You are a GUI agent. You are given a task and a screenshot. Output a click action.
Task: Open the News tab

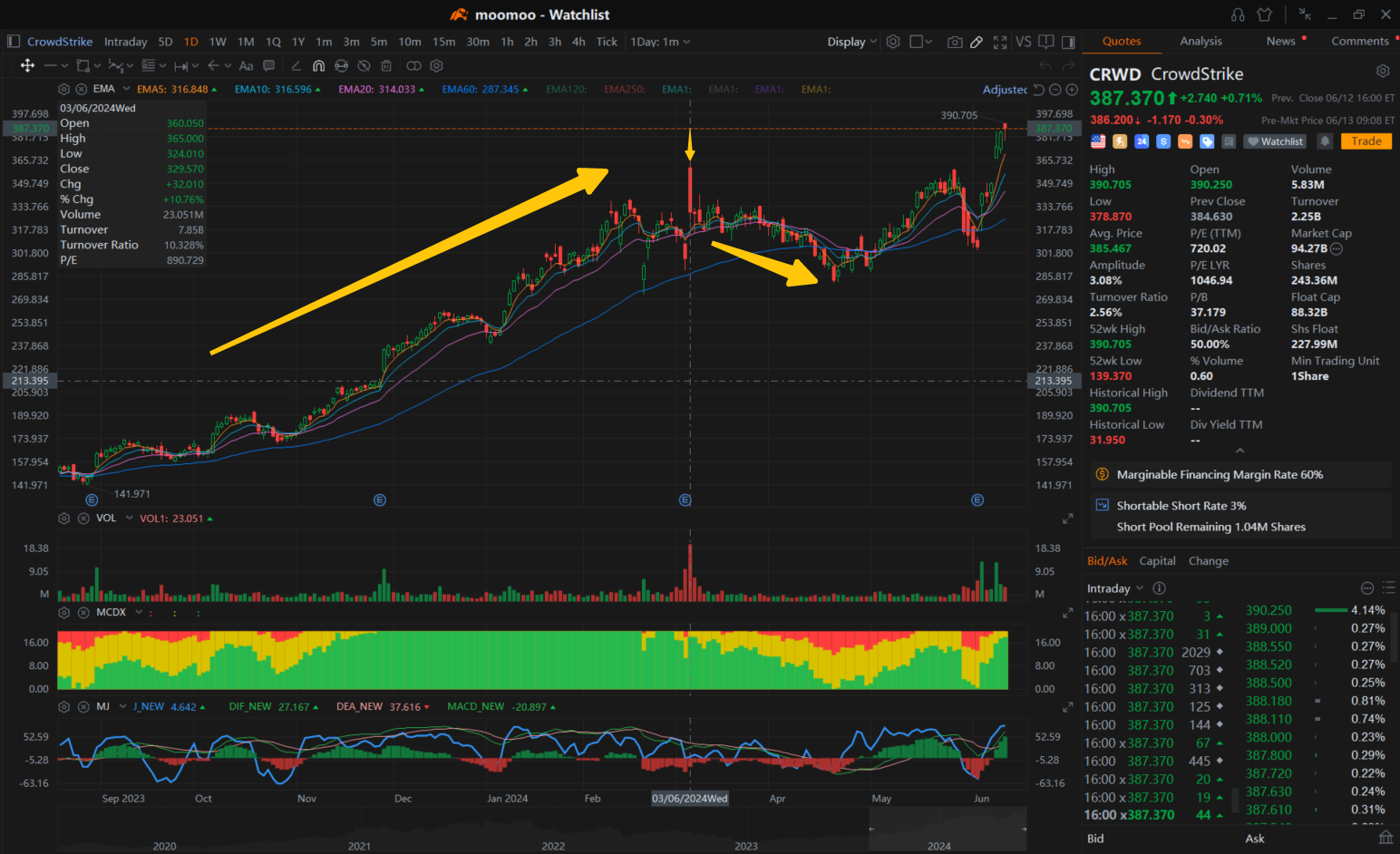[1280, 42]
